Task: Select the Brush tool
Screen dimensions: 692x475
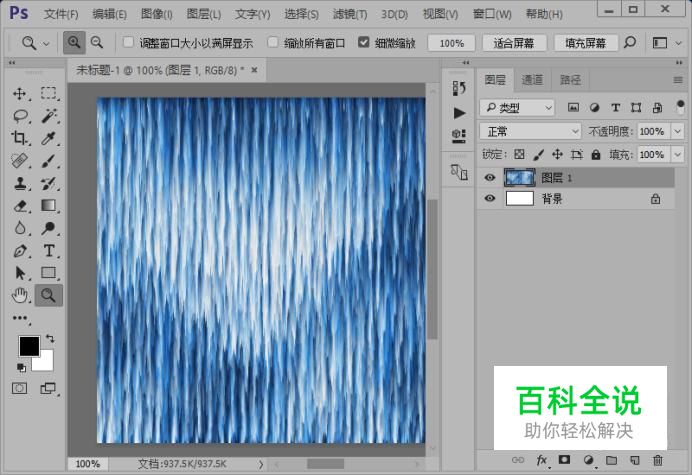Action: (49, 161)
